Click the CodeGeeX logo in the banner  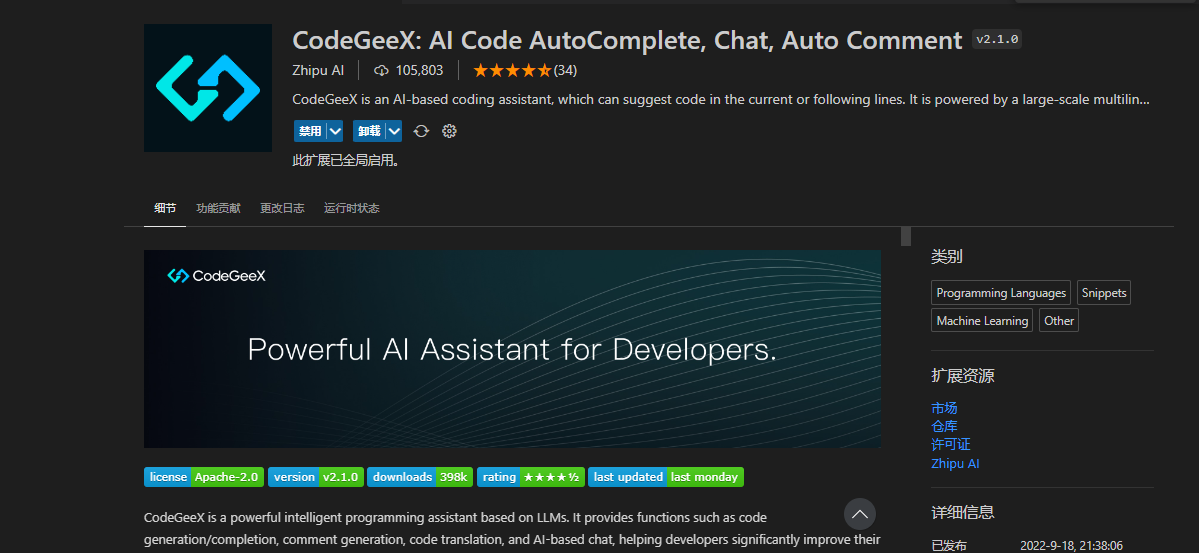[216, 276]
